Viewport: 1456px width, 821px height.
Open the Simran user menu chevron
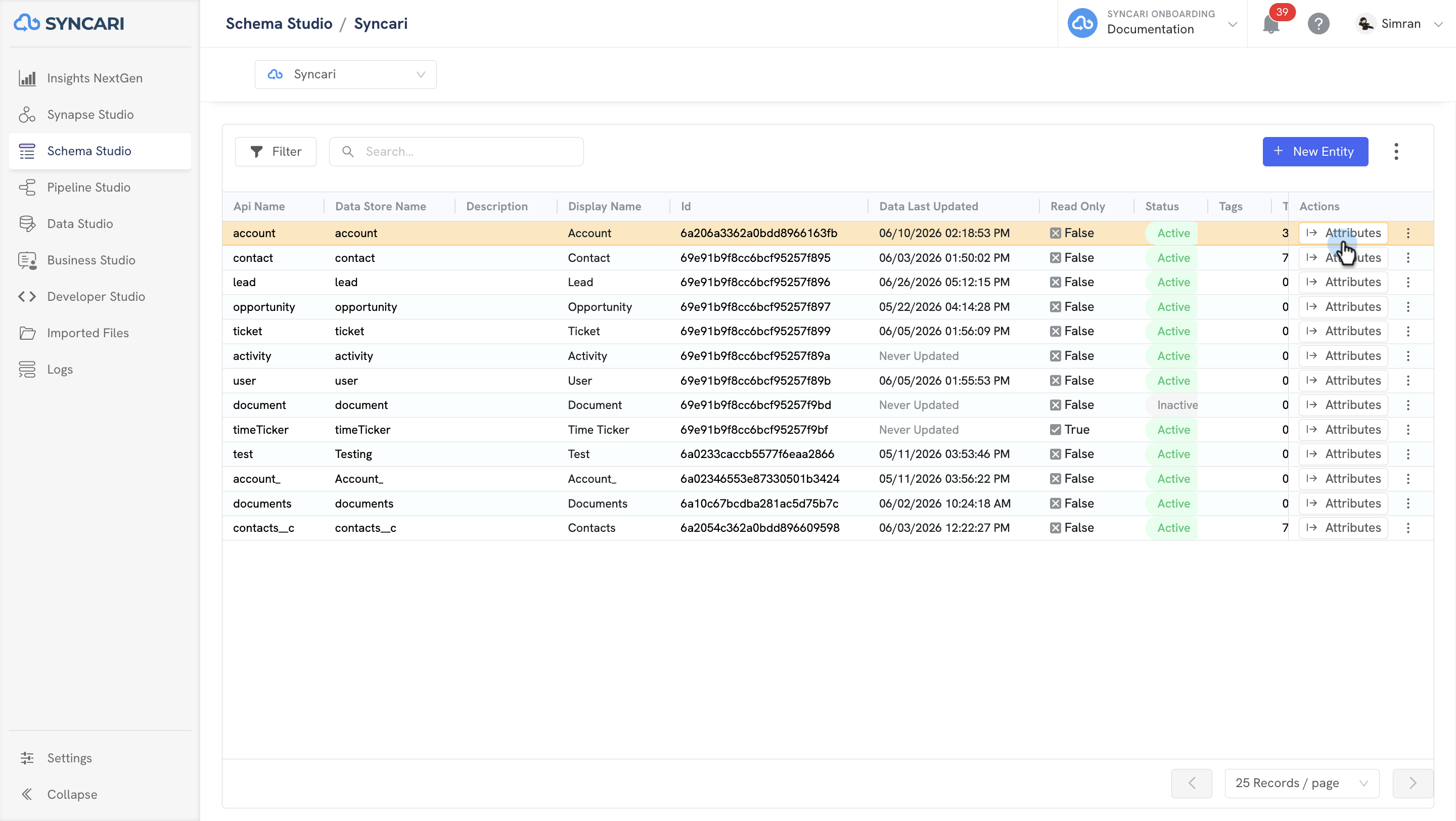1438,24
